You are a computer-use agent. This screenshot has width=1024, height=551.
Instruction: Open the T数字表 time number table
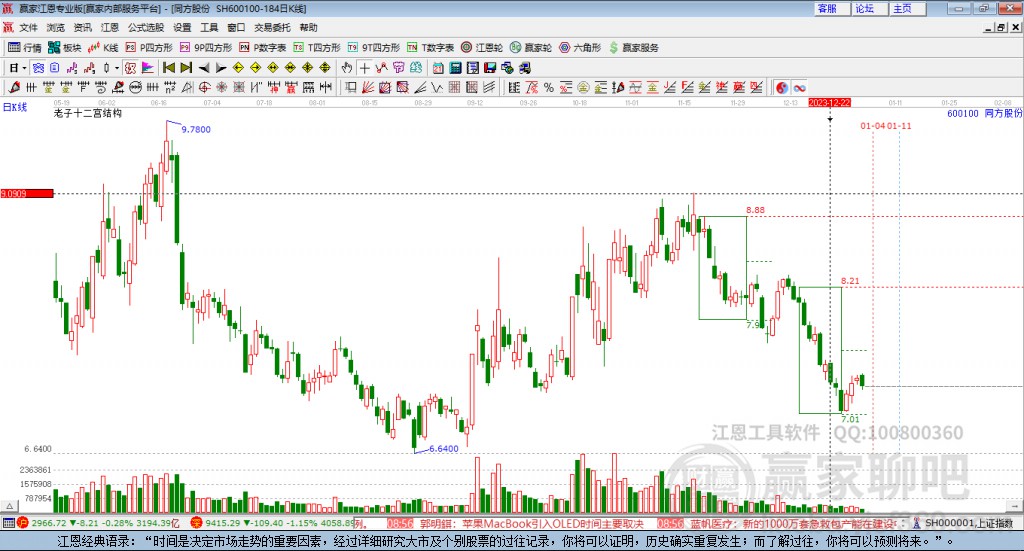point(430,48)
